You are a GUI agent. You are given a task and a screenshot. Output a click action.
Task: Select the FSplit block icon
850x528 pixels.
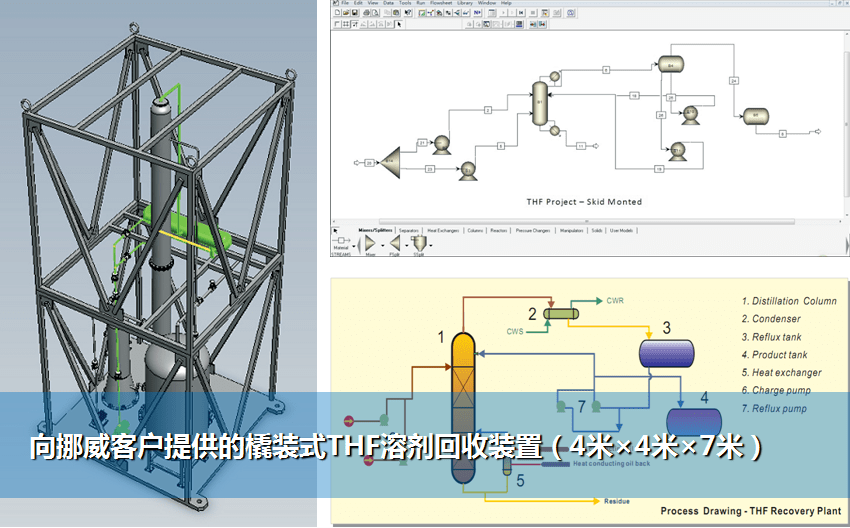[395, 243]
